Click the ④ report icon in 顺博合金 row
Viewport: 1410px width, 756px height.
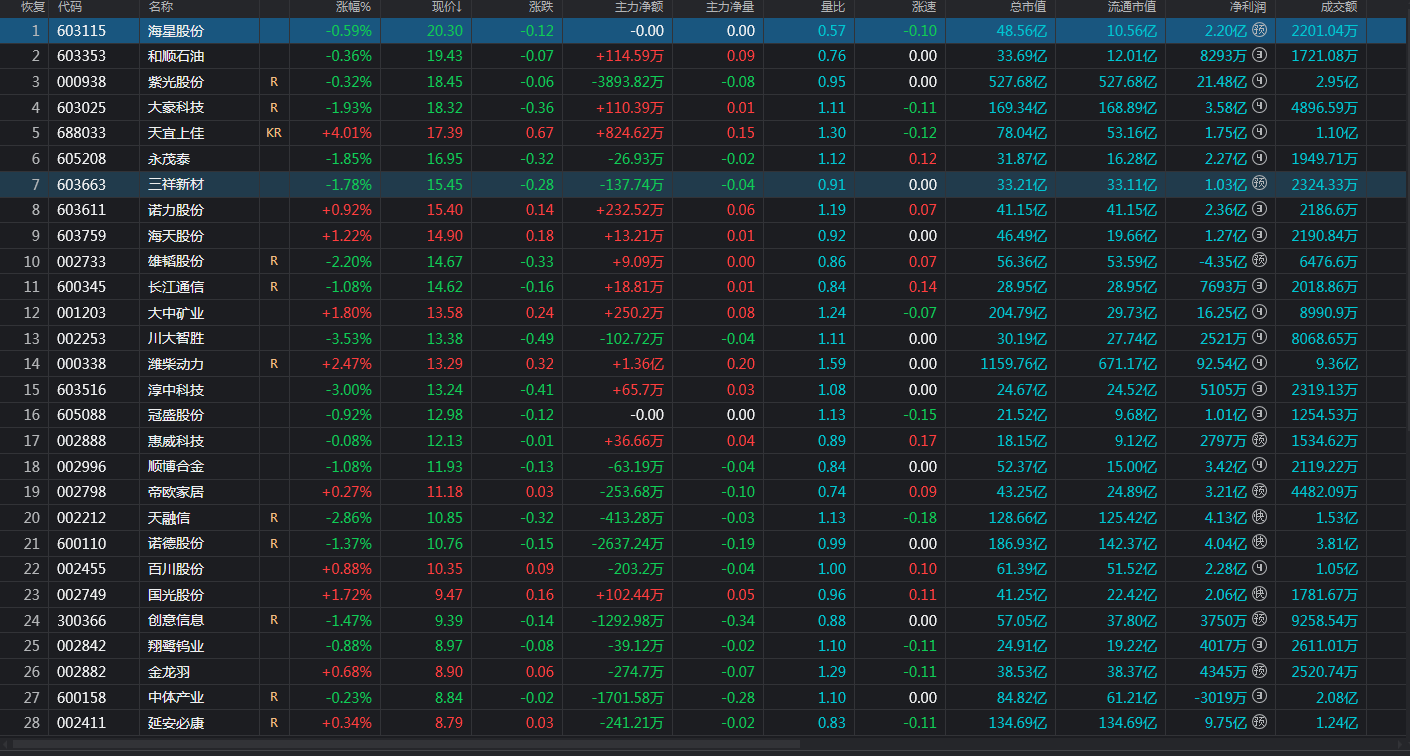click(x=1259, y=466)
